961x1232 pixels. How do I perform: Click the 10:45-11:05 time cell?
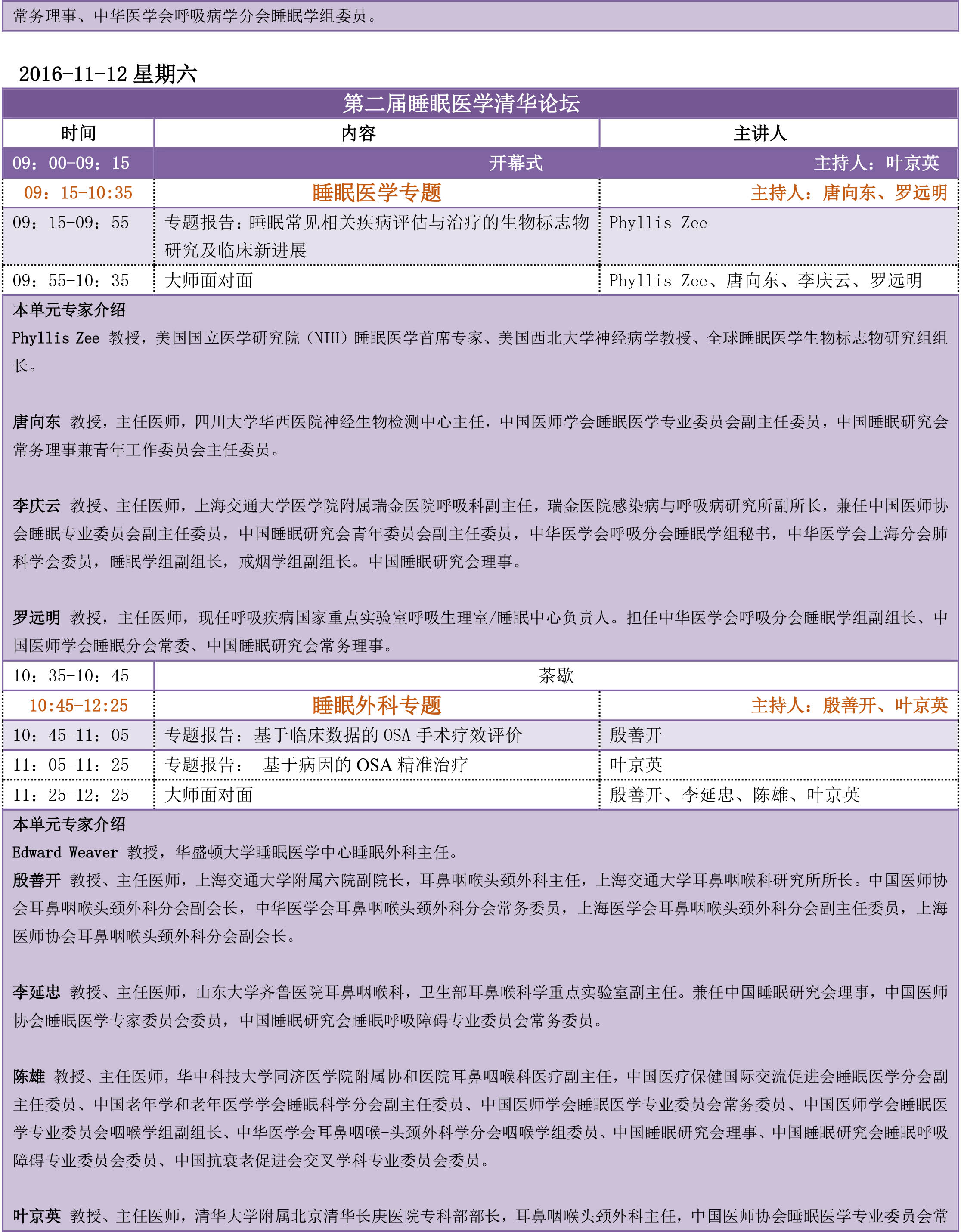(71, 736)
